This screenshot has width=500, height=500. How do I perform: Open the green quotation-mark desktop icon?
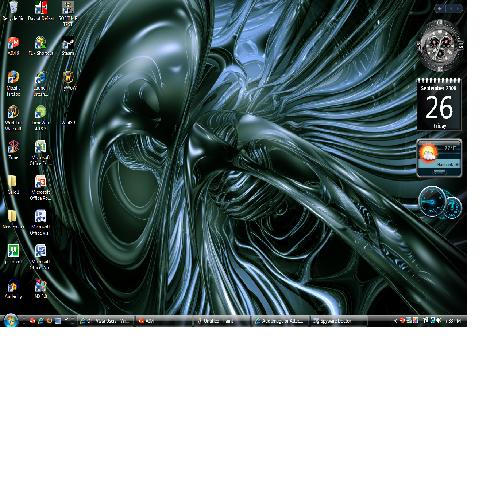click(13, 253)
